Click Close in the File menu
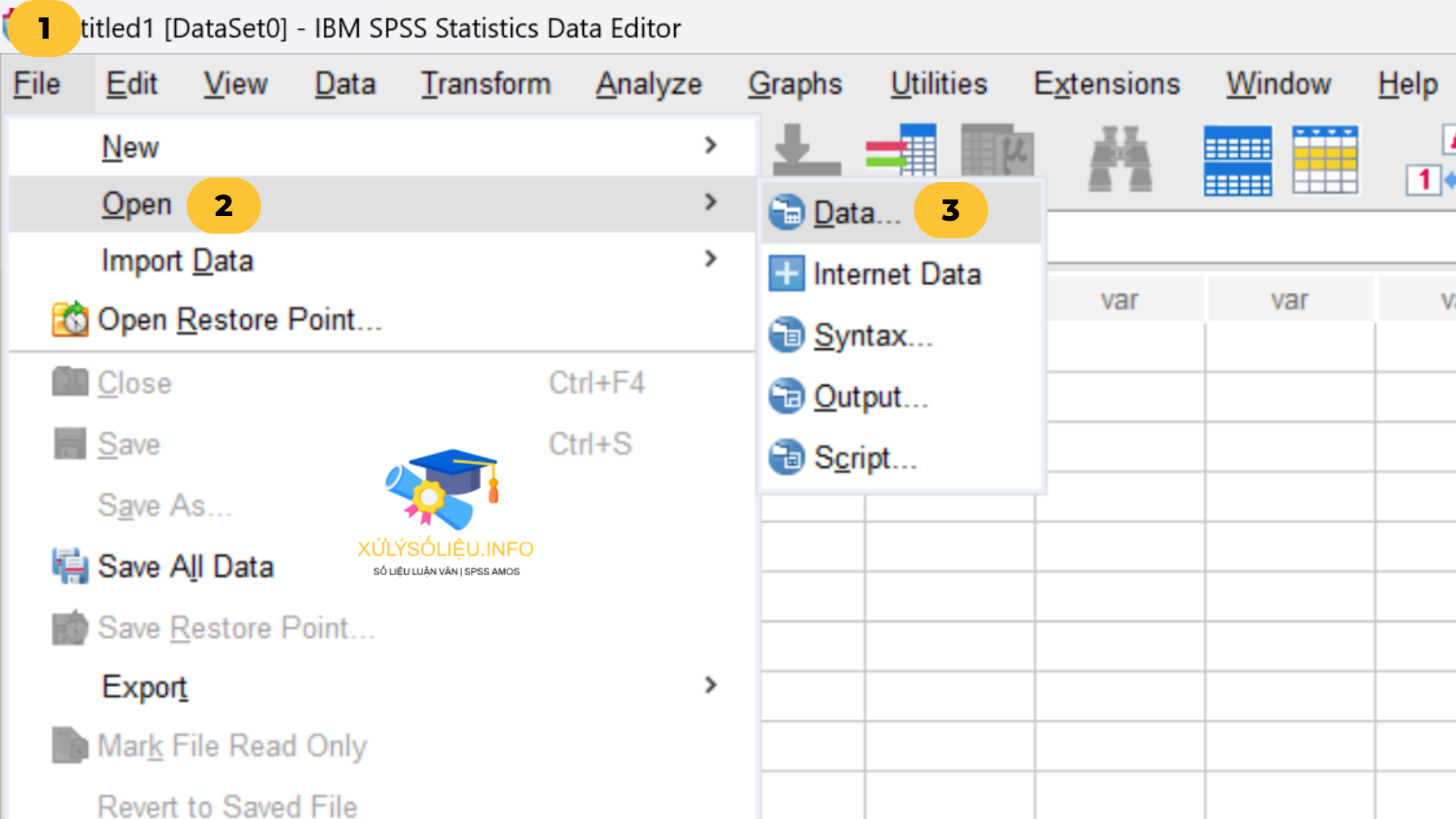Screen dimensions: 1456x819 pos(383,383)
